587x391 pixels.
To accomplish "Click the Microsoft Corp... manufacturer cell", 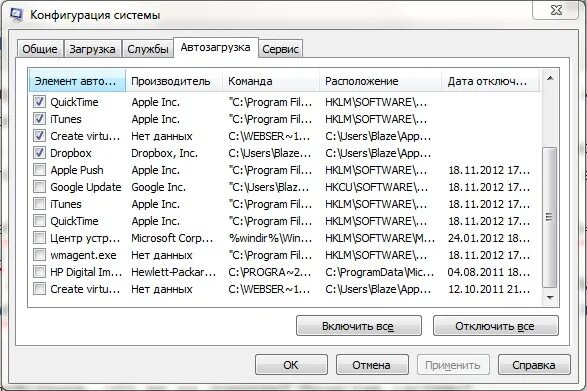I will (x=172, y=238).
